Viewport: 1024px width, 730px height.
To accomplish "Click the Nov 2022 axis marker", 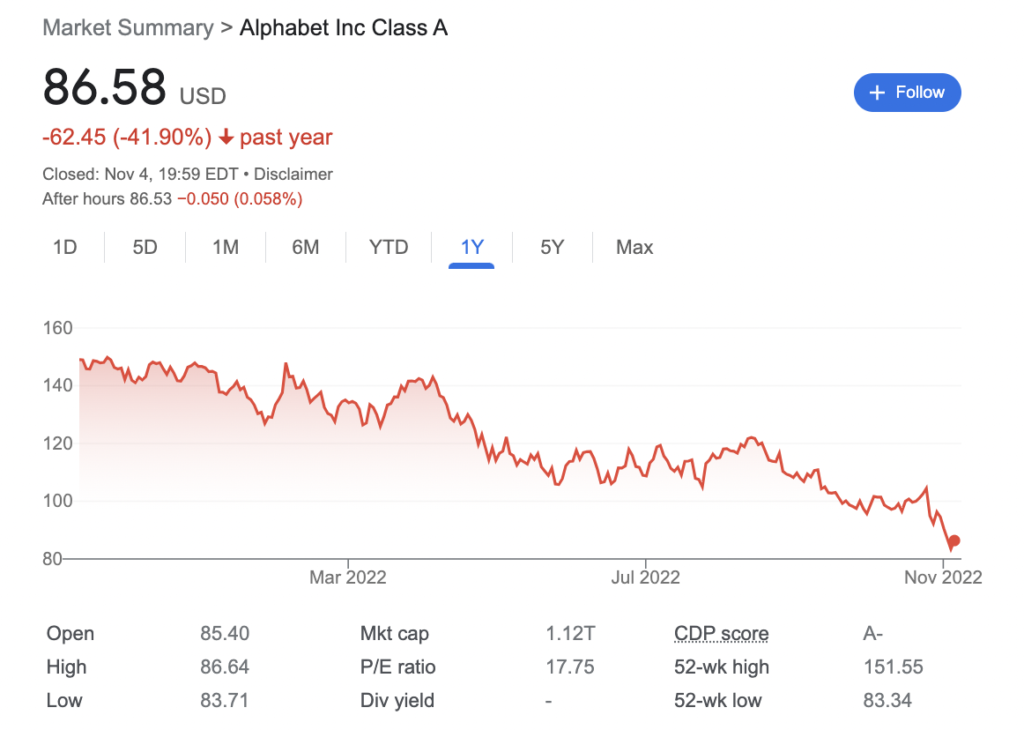I will pyautogui.click(x=943, y=577).
